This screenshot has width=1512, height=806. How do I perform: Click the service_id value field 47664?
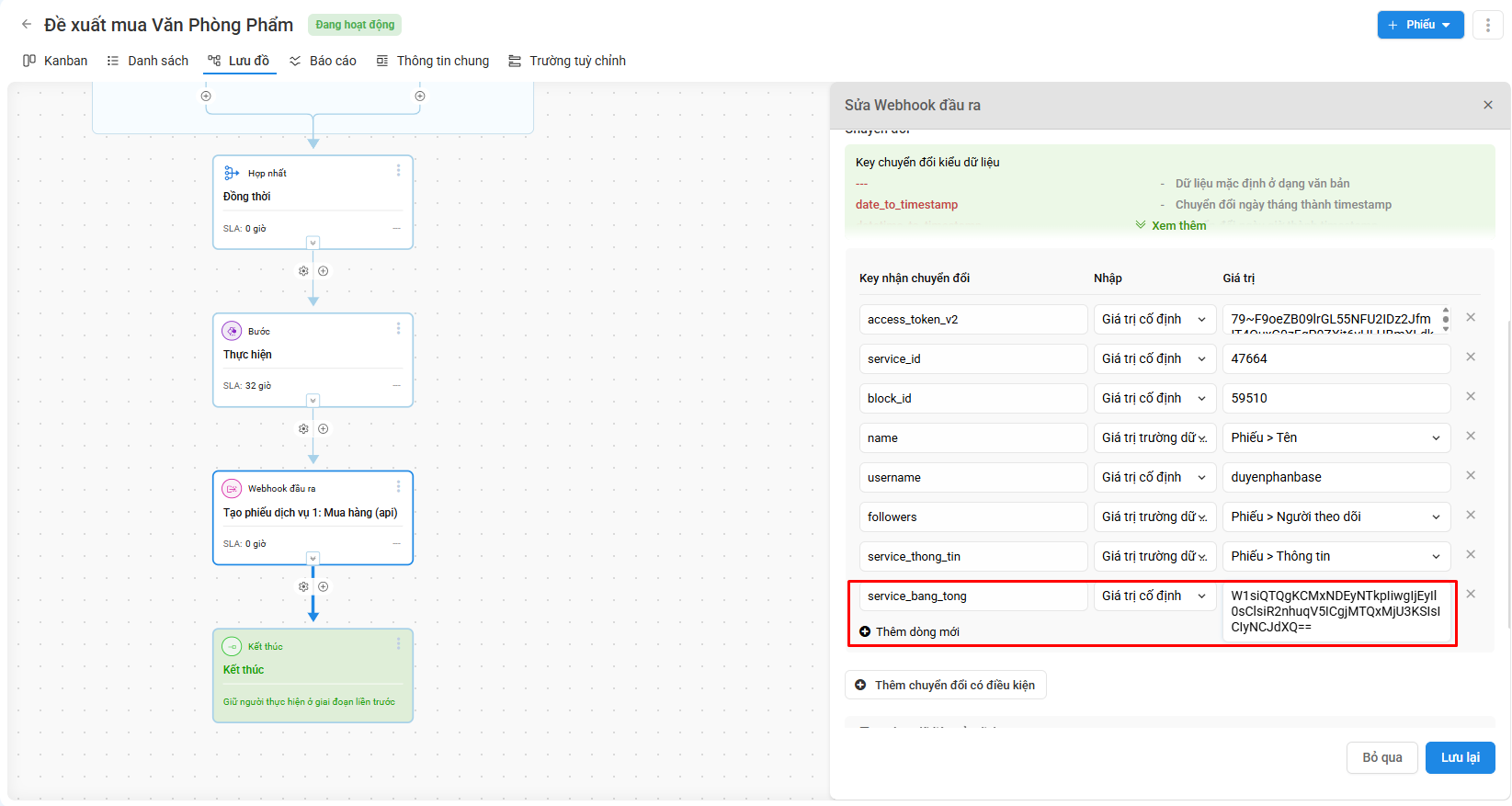pos(1336,358)
